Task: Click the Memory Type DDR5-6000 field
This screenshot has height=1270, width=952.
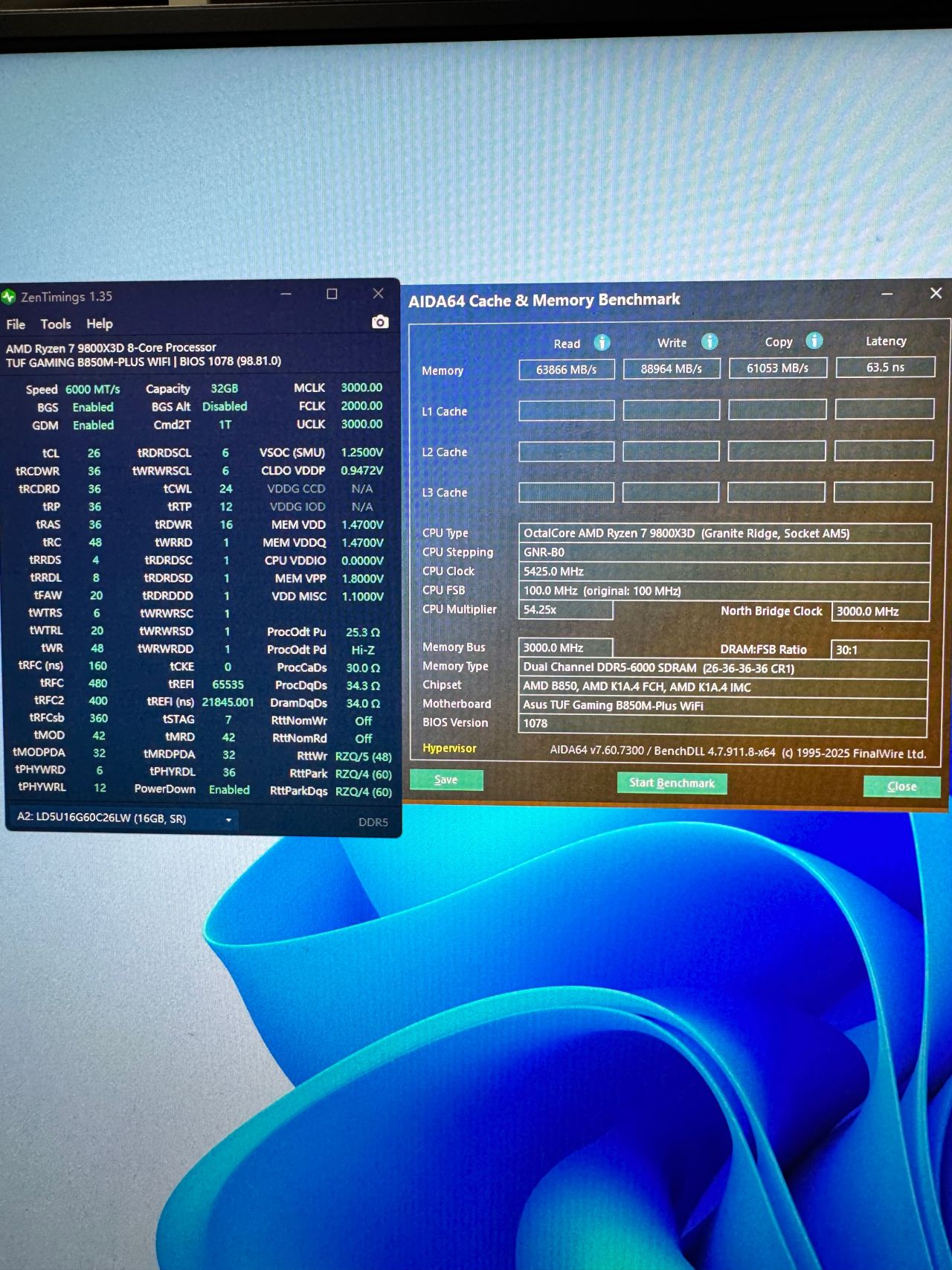Action: 723,667
